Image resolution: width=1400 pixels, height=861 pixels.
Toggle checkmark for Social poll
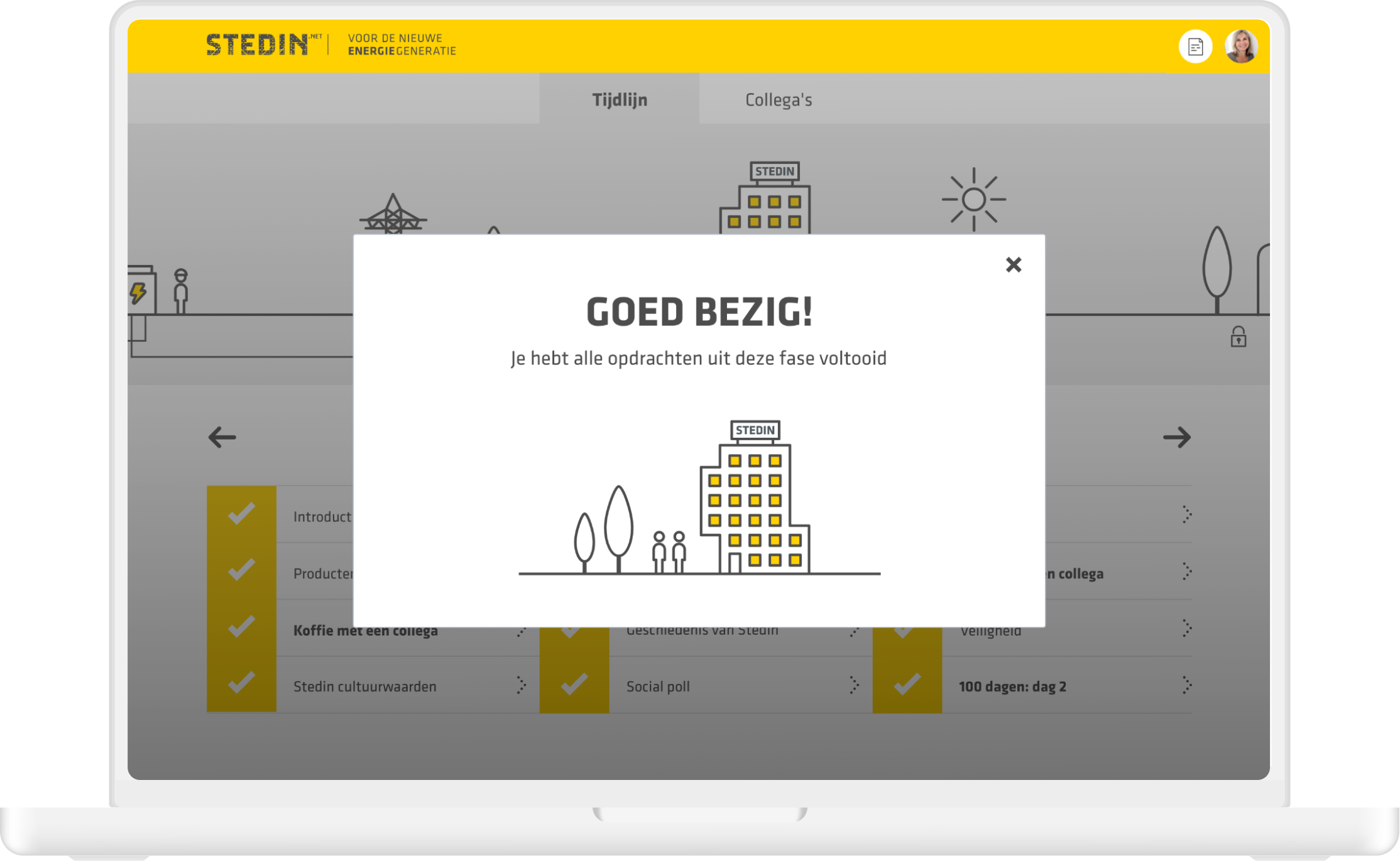(x=574, y=684)
